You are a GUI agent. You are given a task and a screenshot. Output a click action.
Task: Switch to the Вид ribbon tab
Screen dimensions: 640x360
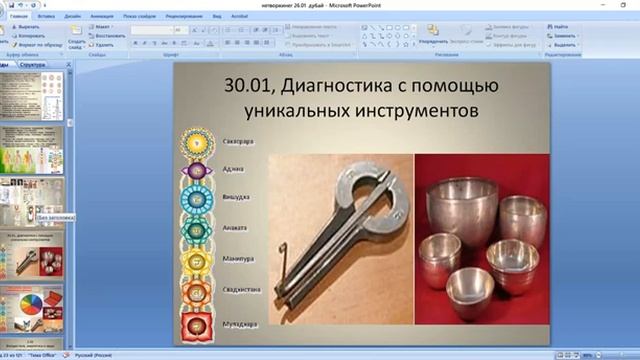tap(217, 16)
